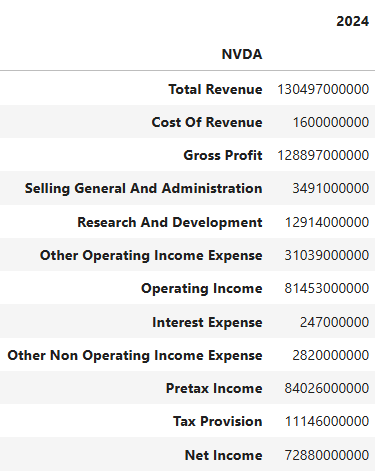This screenshot has width=375, height=473.
Task: Click the value 84026000000
Action: (x=327, y=388)
